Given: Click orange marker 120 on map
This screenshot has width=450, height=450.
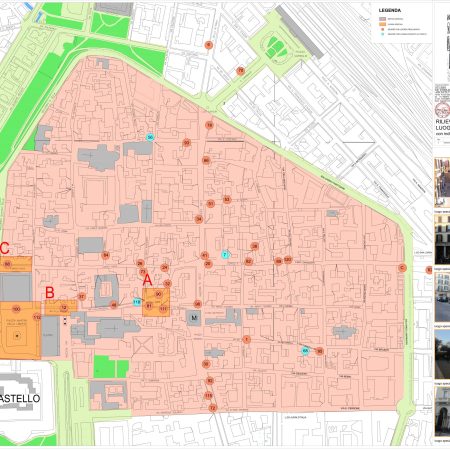Looking at the screenshot, I should coord(288,260).
